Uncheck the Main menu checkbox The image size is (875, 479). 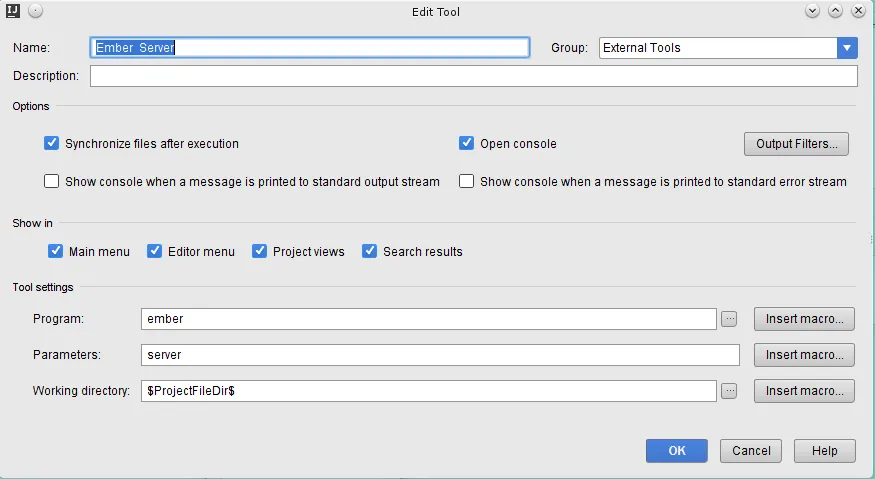pyautogui.click(x=55, y=251)
